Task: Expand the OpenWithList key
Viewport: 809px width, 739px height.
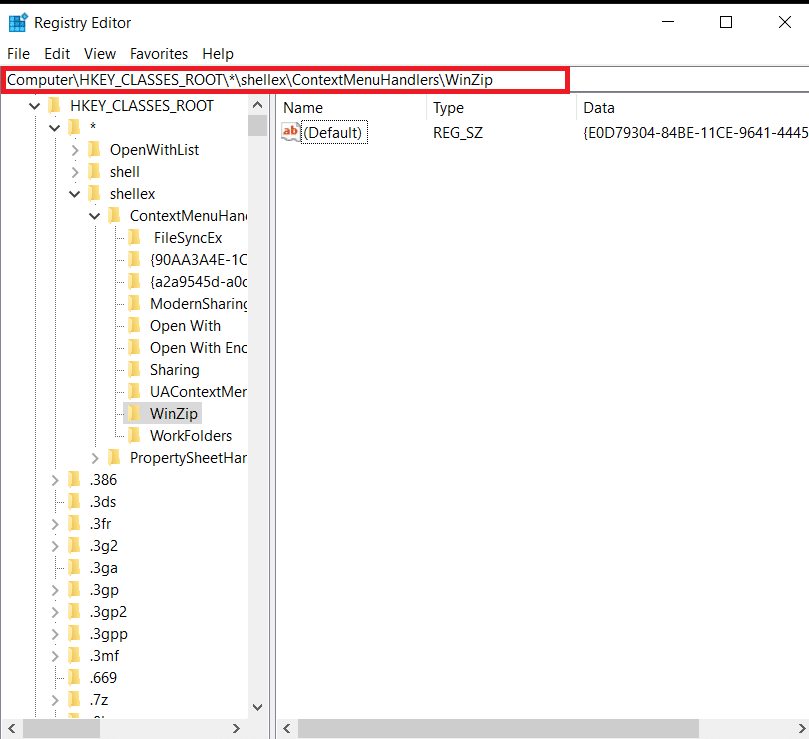Action: coord(75,150)
